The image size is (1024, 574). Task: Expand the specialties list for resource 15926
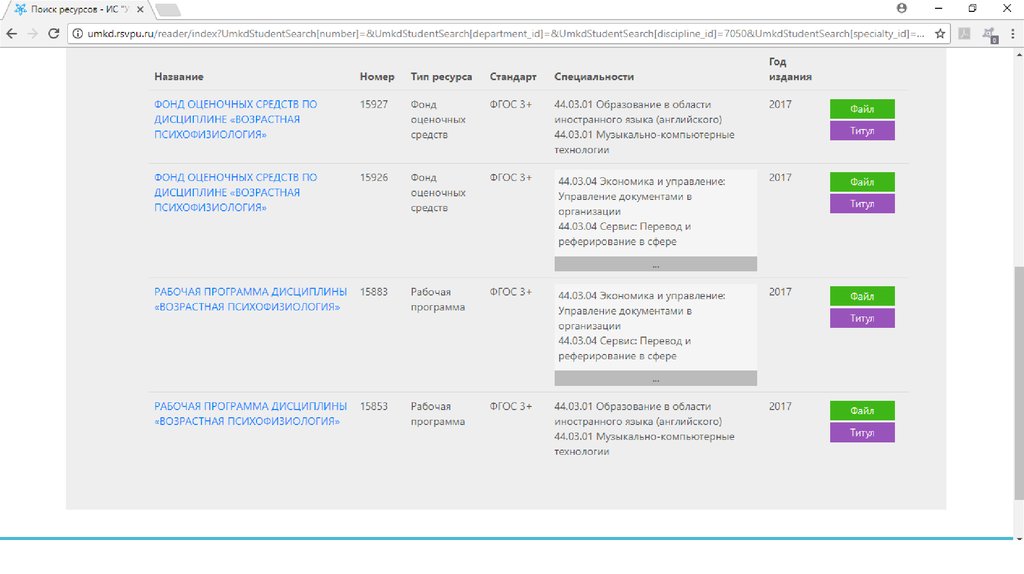pos(656,264)
